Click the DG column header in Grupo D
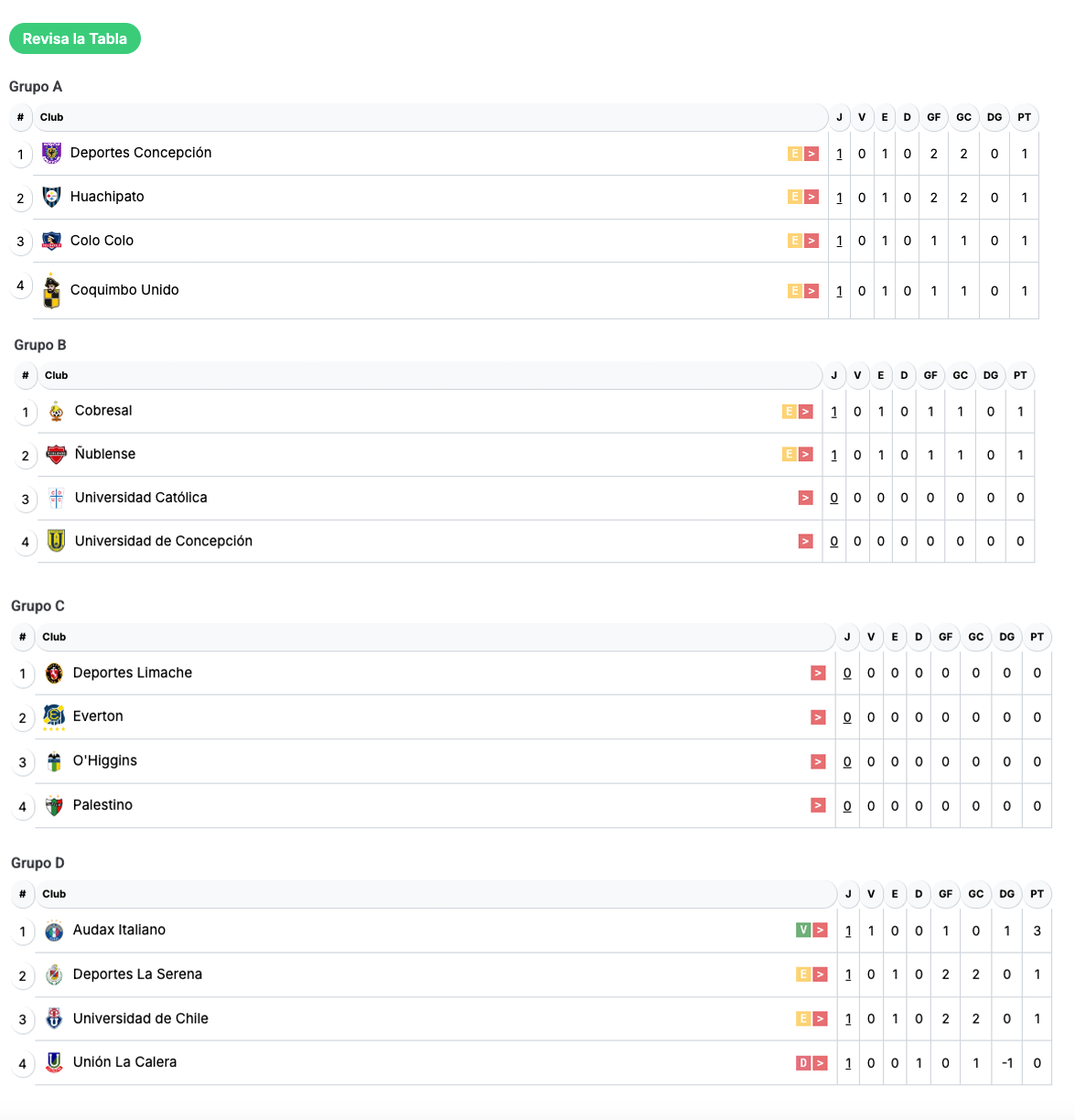The image size is (1075, 1120). (x=1006, y=894)
